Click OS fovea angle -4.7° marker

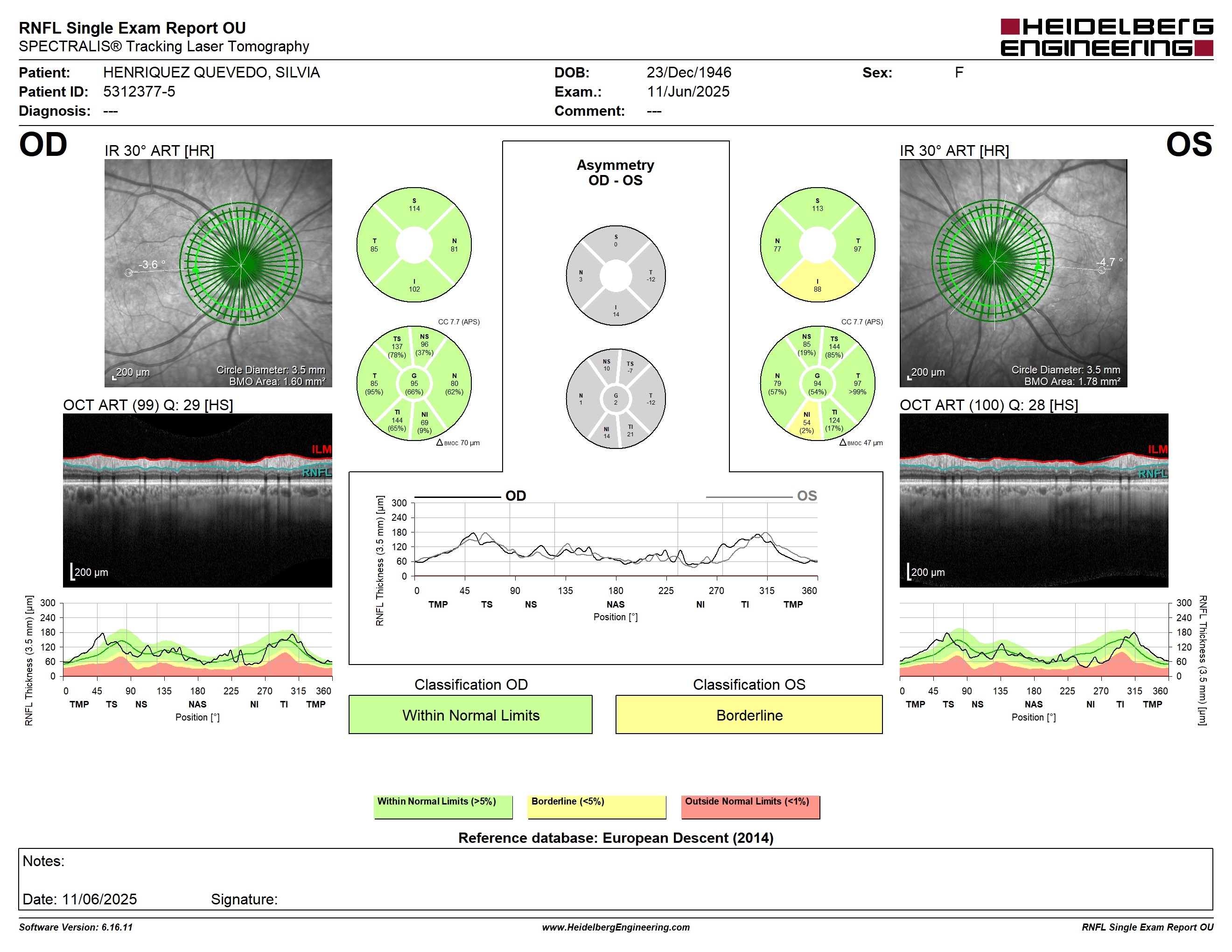coord(1109,262)
